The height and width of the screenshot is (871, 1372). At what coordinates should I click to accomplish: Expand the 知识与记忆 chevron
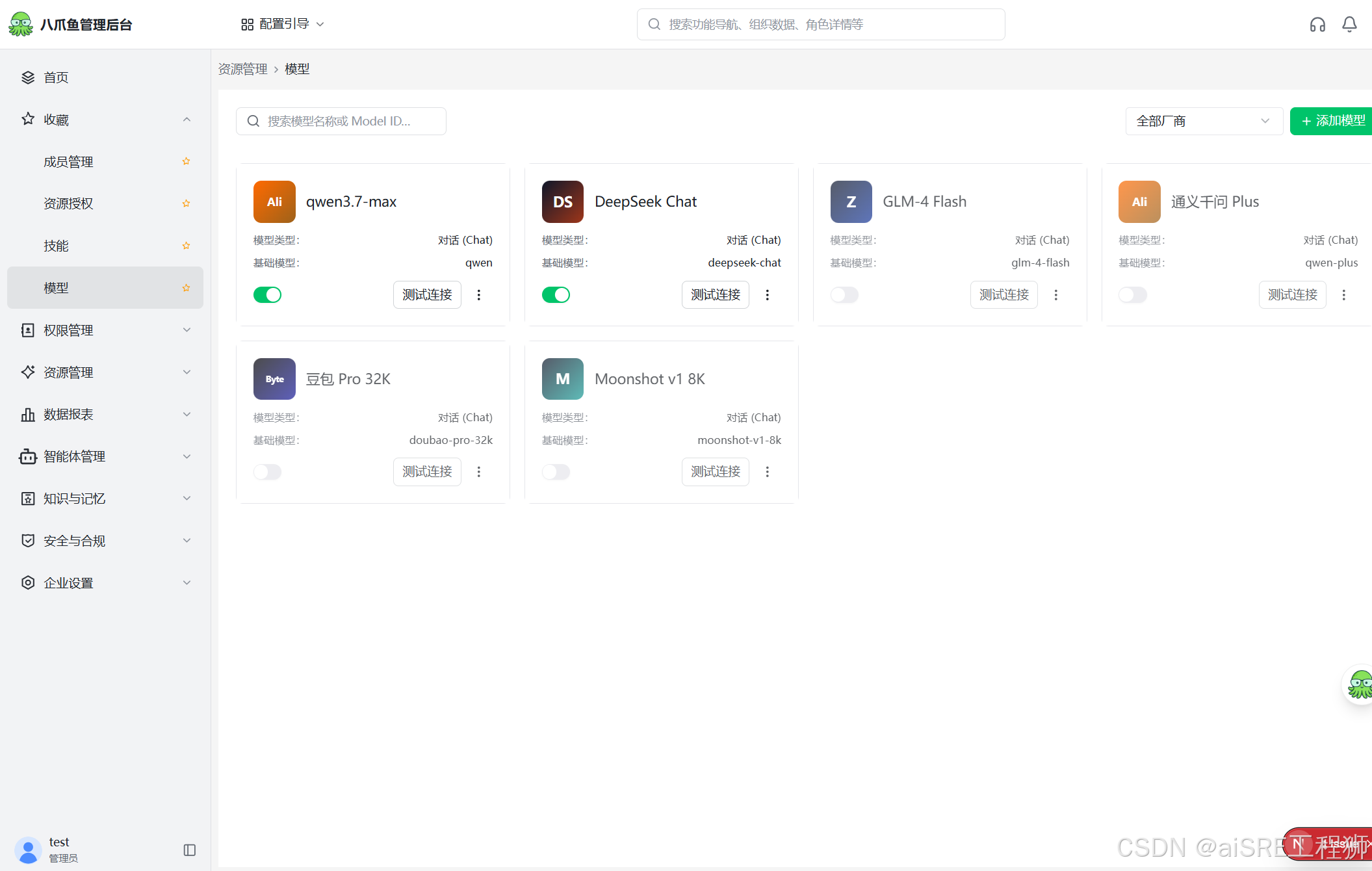[x=187, y=499]
